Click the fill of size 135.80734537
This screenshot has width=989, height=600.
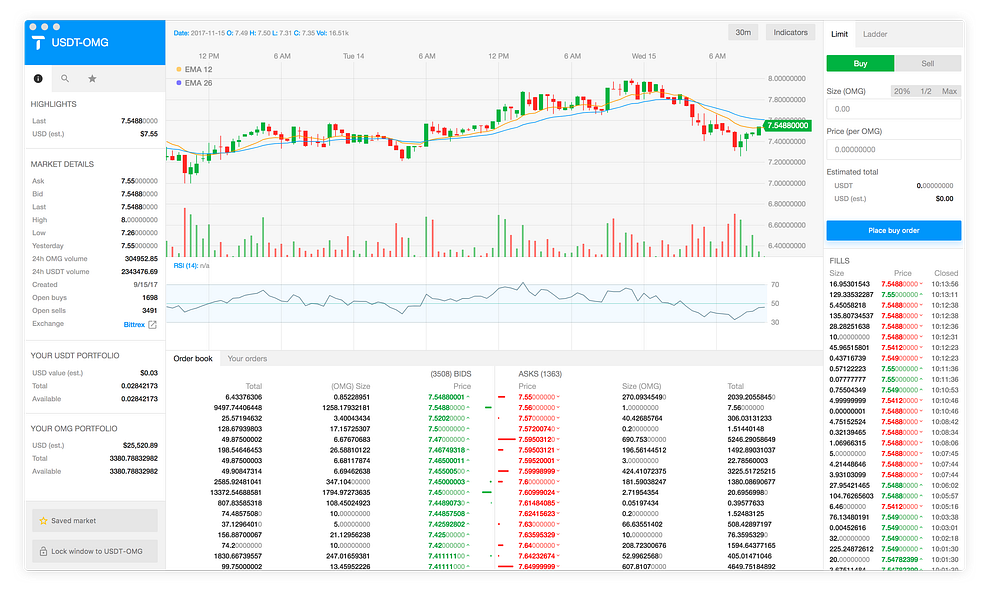[851, 316]
